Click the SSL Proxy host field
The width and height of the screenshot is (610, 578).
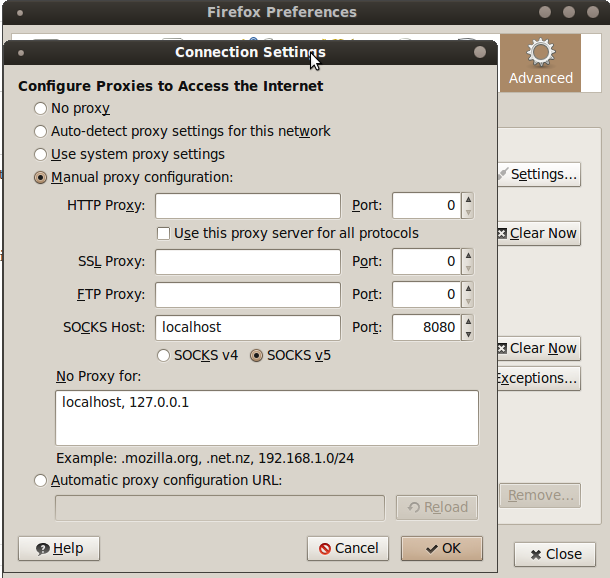pyautogui.click(x=248, y=262)
